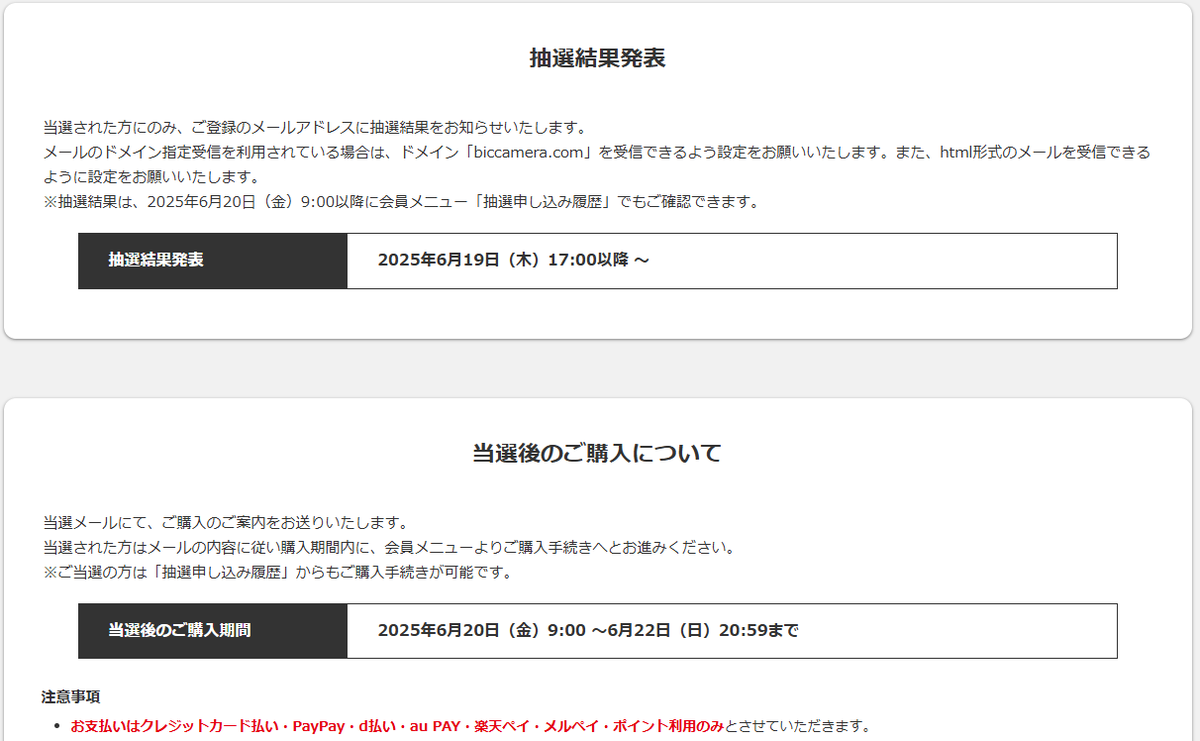Click the 当選後のご購入について heading
The width and height of the screenshot is (1200, 741).
pos(597,453)
